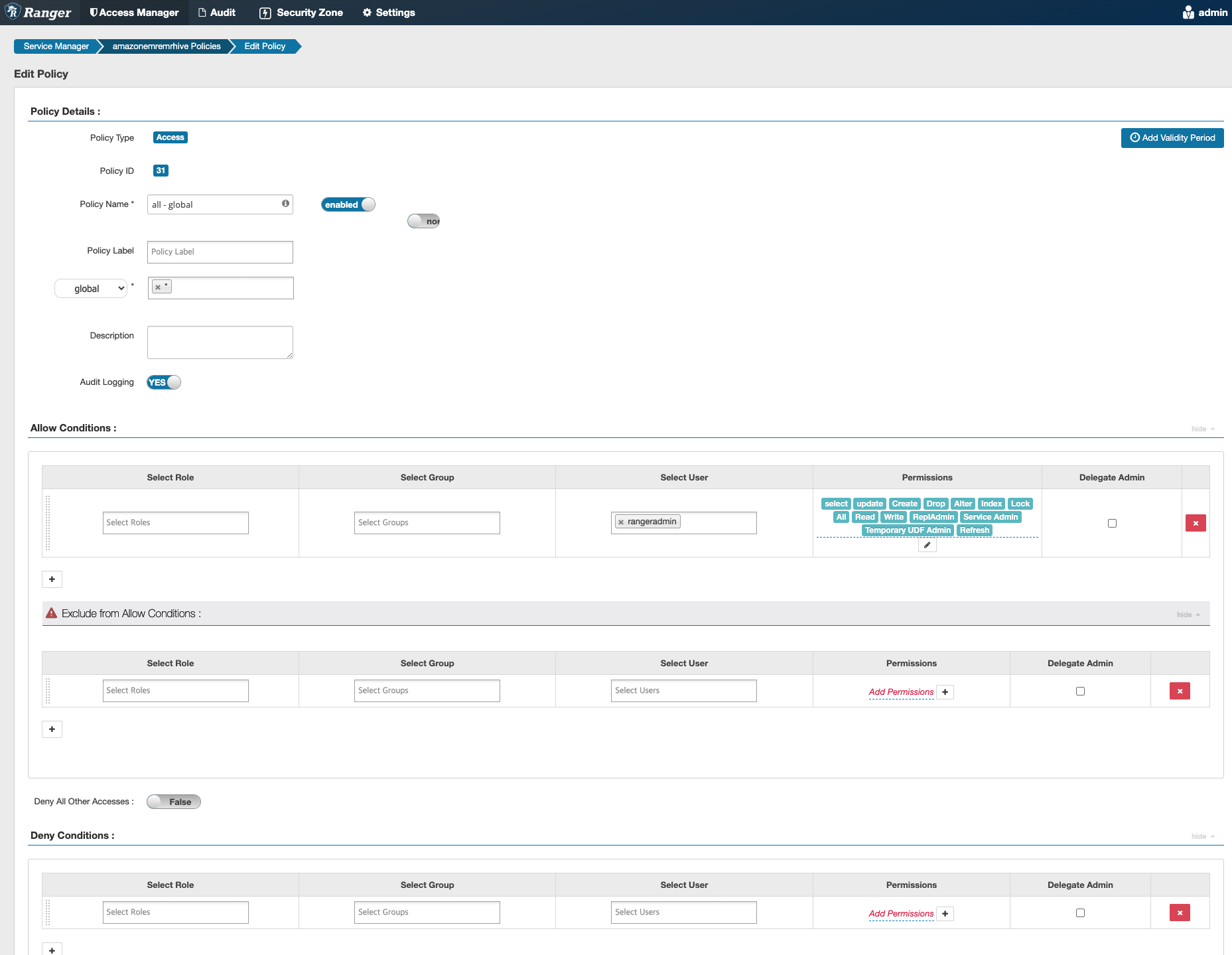Click the 'Temporary UDF Admin' permission tag
The image size is (1232, 955).
[908, 530]
